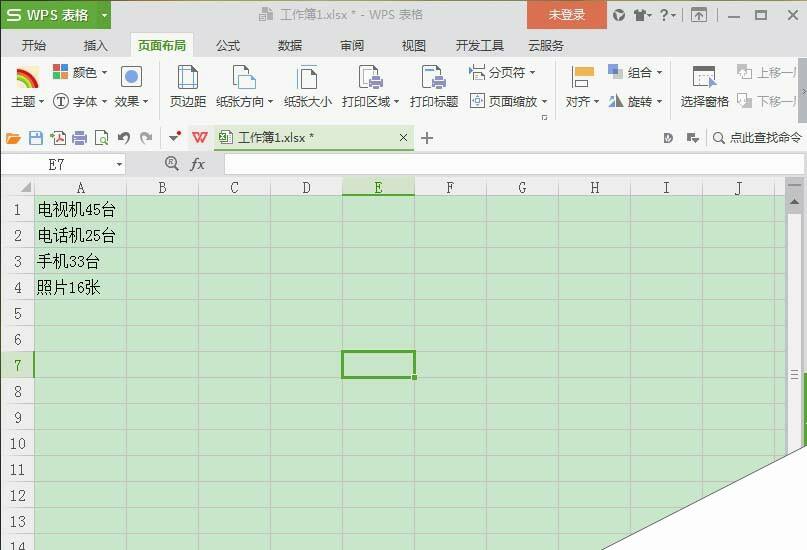Switch to the 审阅 tab
The image size is (807, 550).
click(352, 46)
